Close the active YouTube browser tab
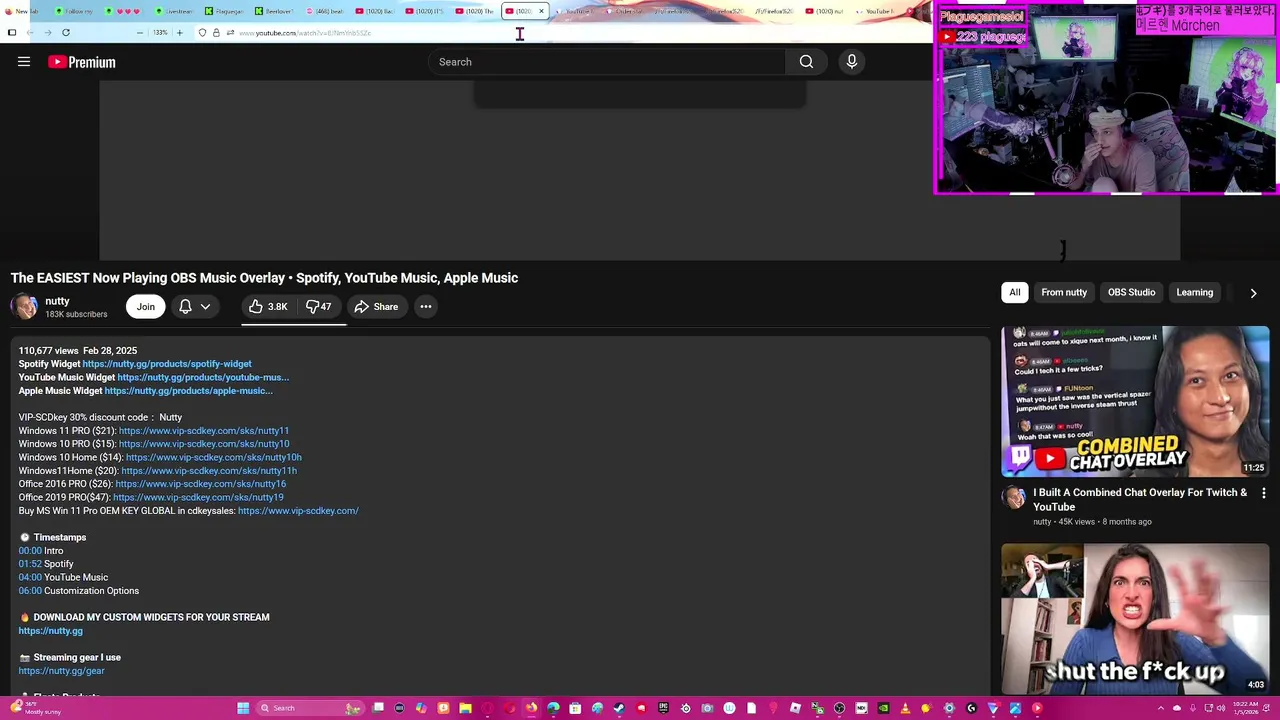Viewport: 1280px width, 720px height. [541, 11]
